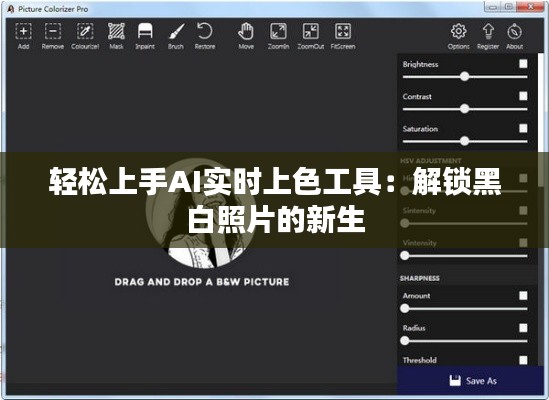Screen dimensions: 549x400
Task: Select the Move hand tool
Action: click(246, 35)
